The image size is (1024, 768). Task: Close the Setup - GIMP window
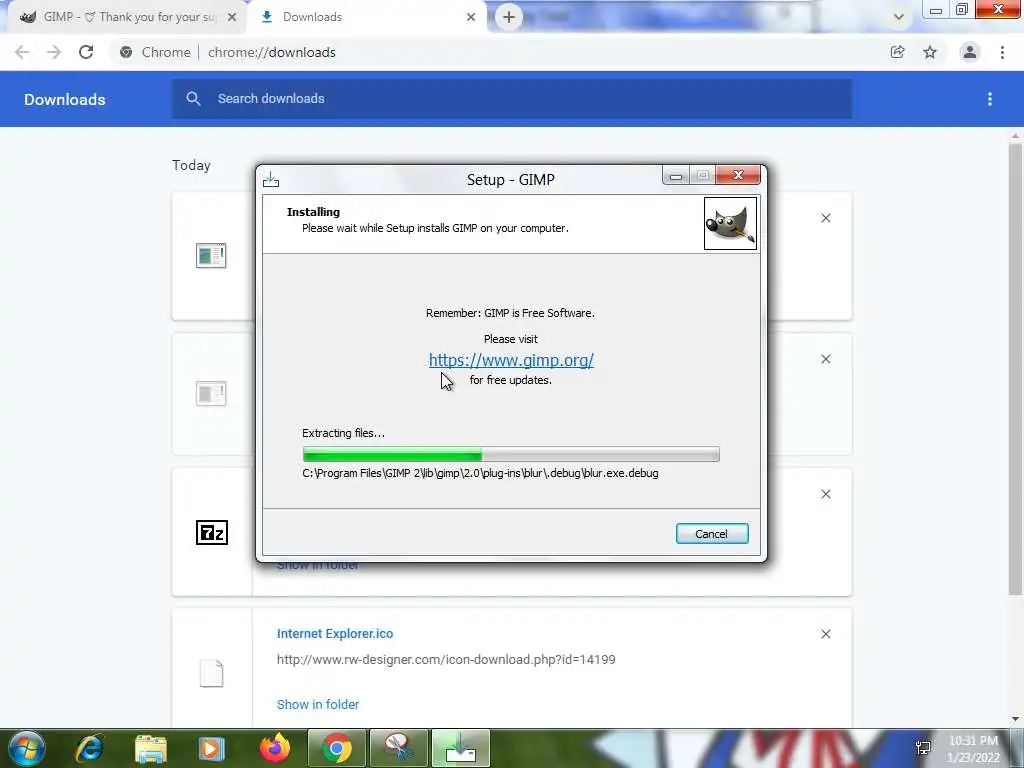click(x=738, y=175)
